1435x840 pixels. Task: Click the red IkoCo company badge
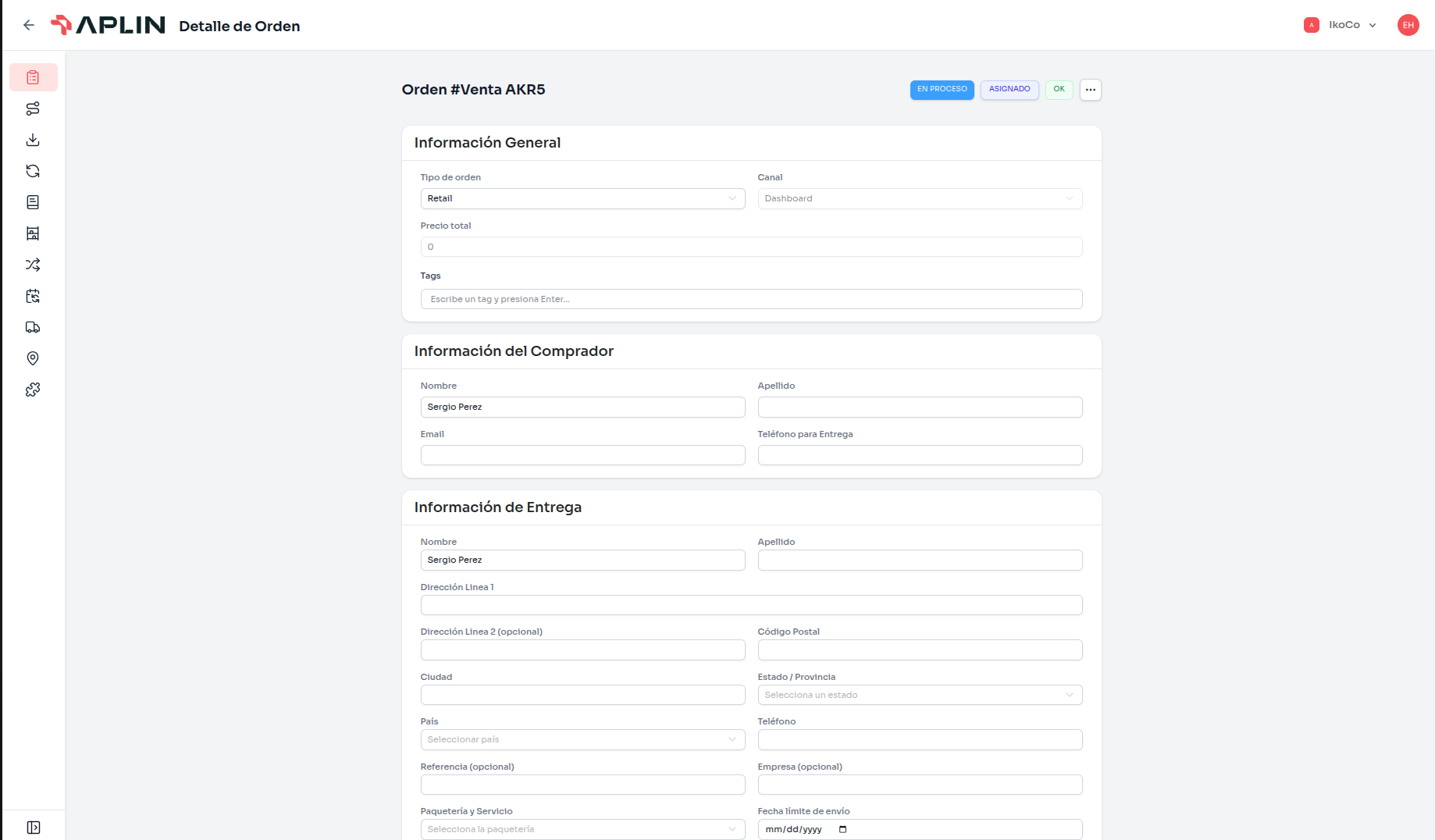1312,25
